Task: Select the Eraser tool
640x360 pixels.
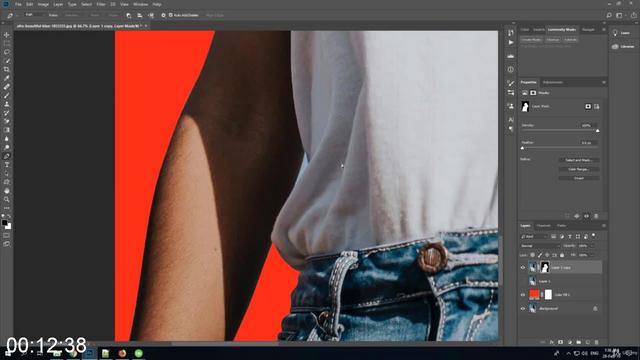Action: [7, 121]
